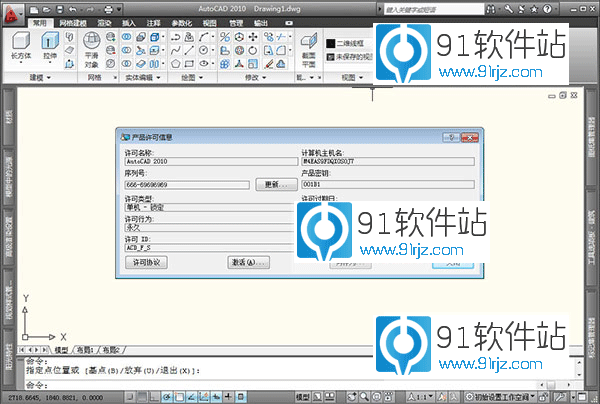
Task: Click the star Favorites icon in title bar
Action: (534, 9)
